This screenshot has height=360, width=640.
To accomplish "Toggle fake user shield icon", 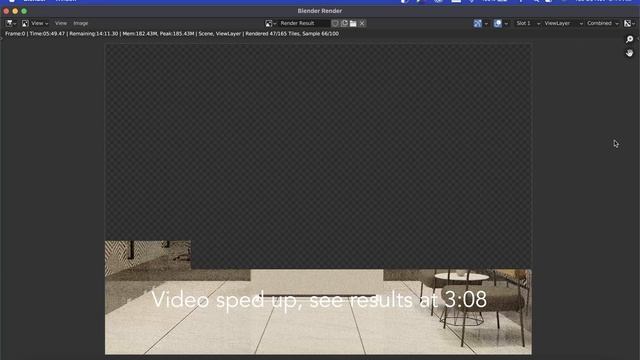I will coord(335,24).
